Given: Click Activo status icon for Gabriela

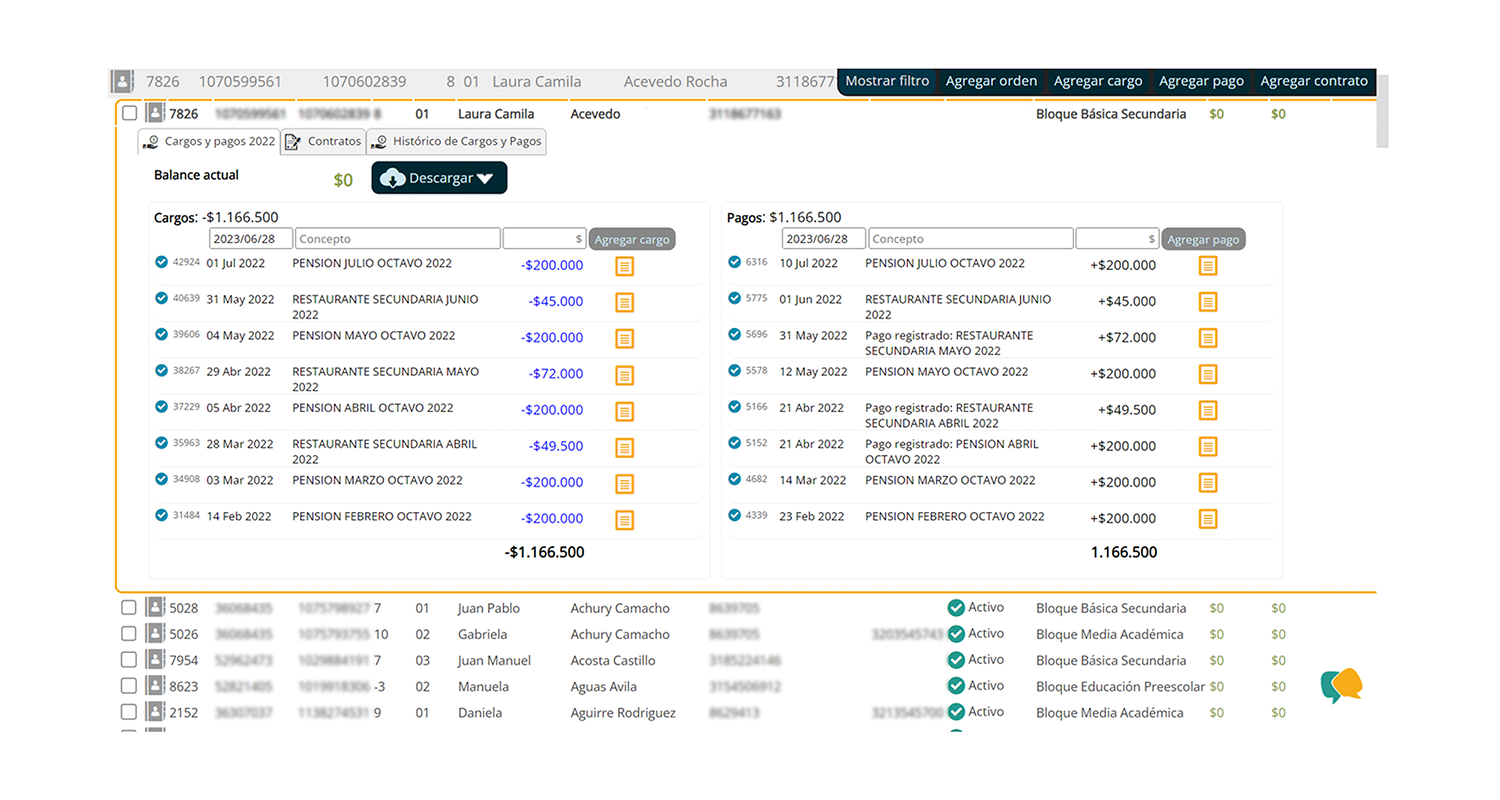Looking at the screenshot, I should pyautogui.click(x=956, y=634).
